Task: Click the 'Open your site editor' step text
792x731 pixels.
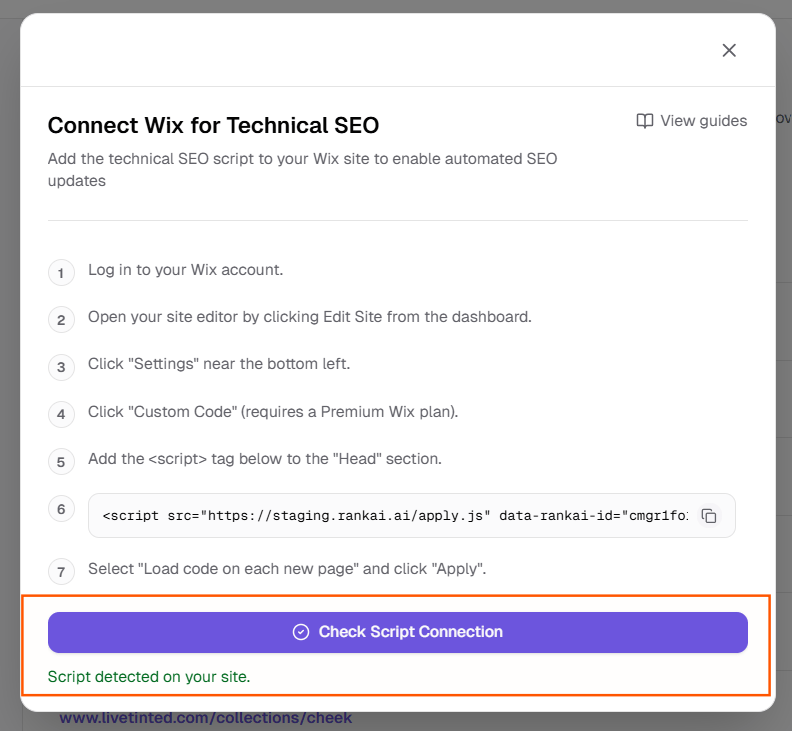Action: (x=310, y=317)
